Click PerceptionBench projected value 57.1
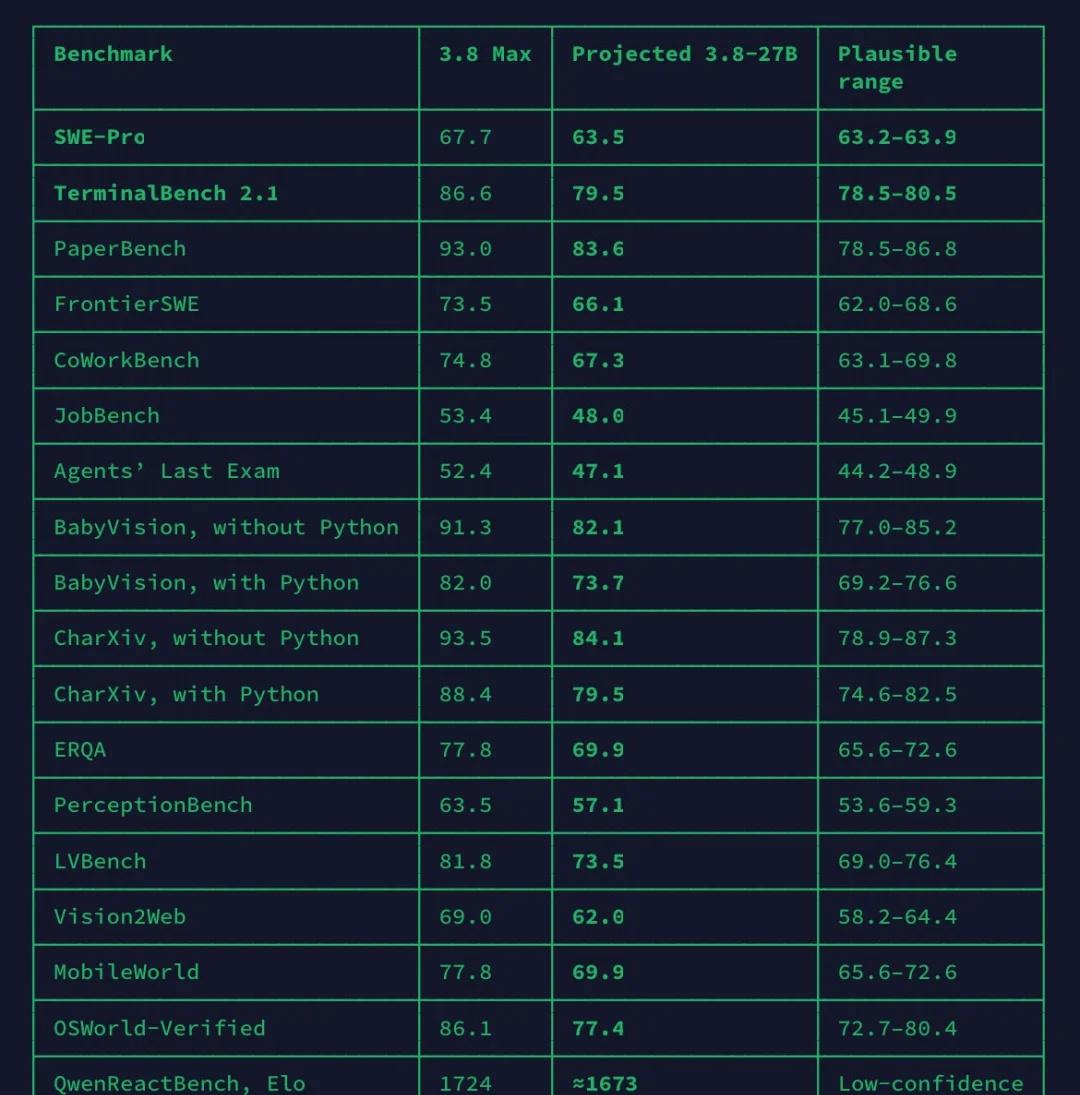 pyautogui.click(x=598, y=805)
